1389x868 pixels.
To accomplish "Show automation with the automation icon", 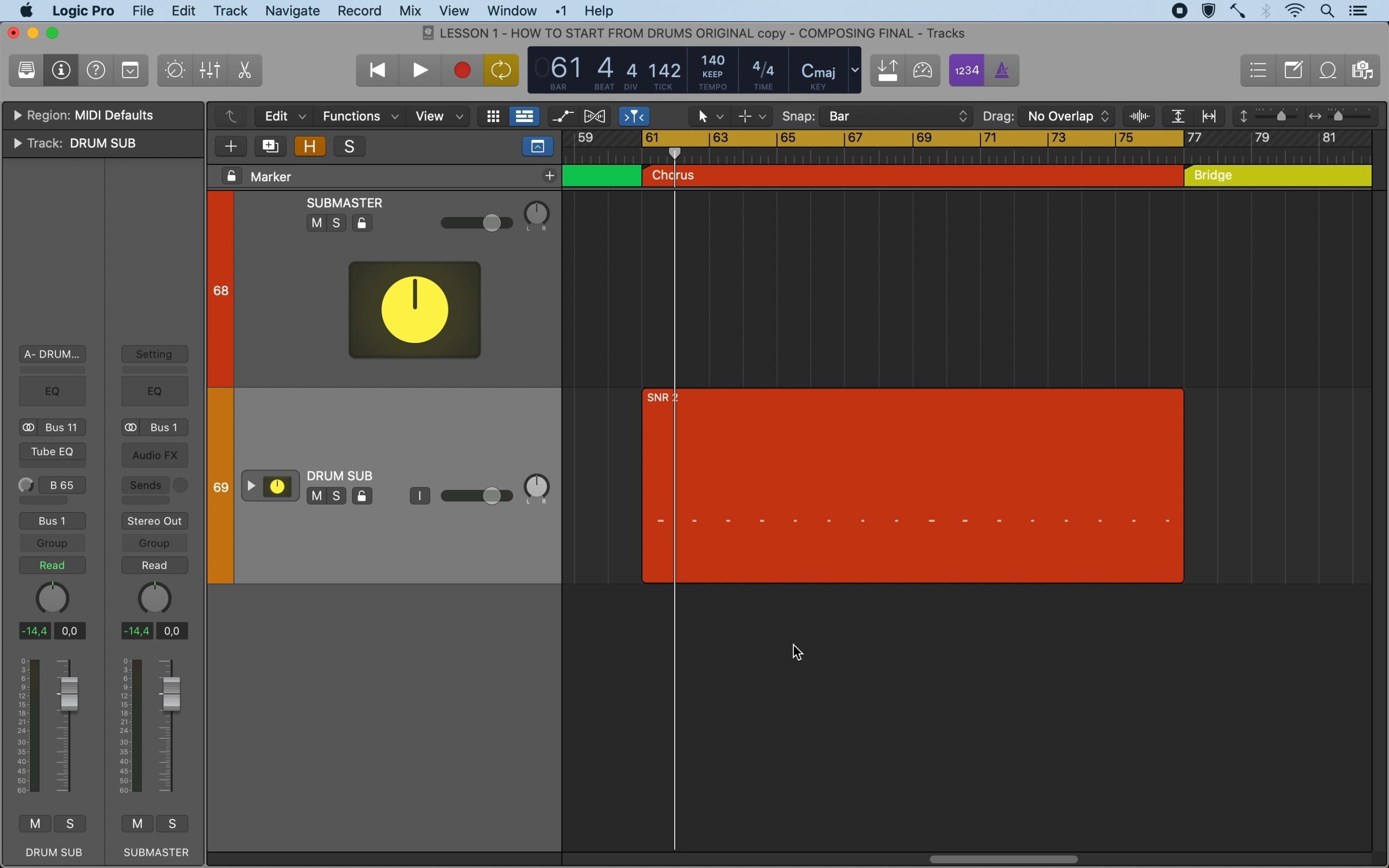I will [564, 117].
